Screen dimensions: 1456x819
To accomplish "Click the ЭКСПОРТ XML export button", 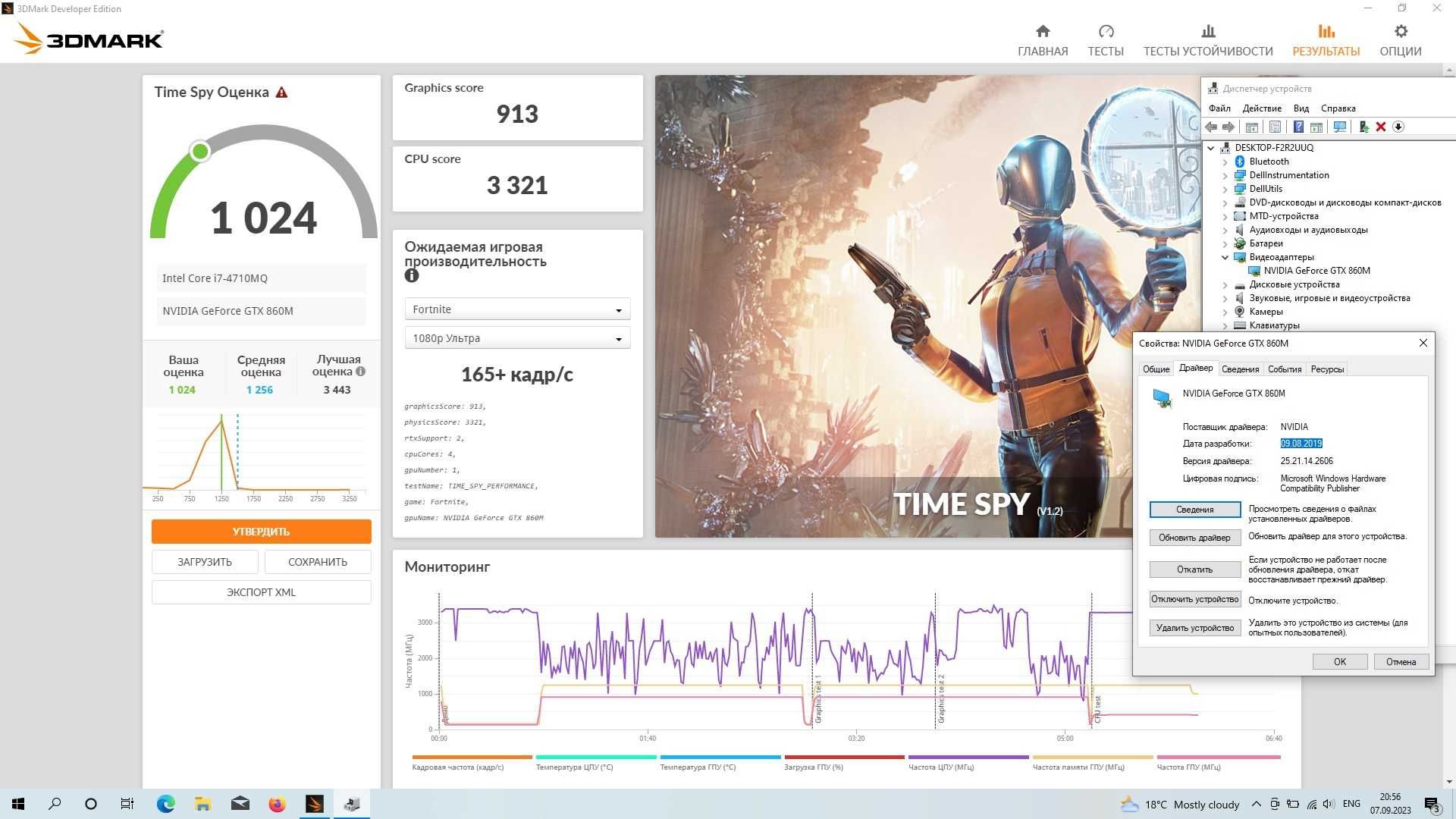I will pos(261,591).
